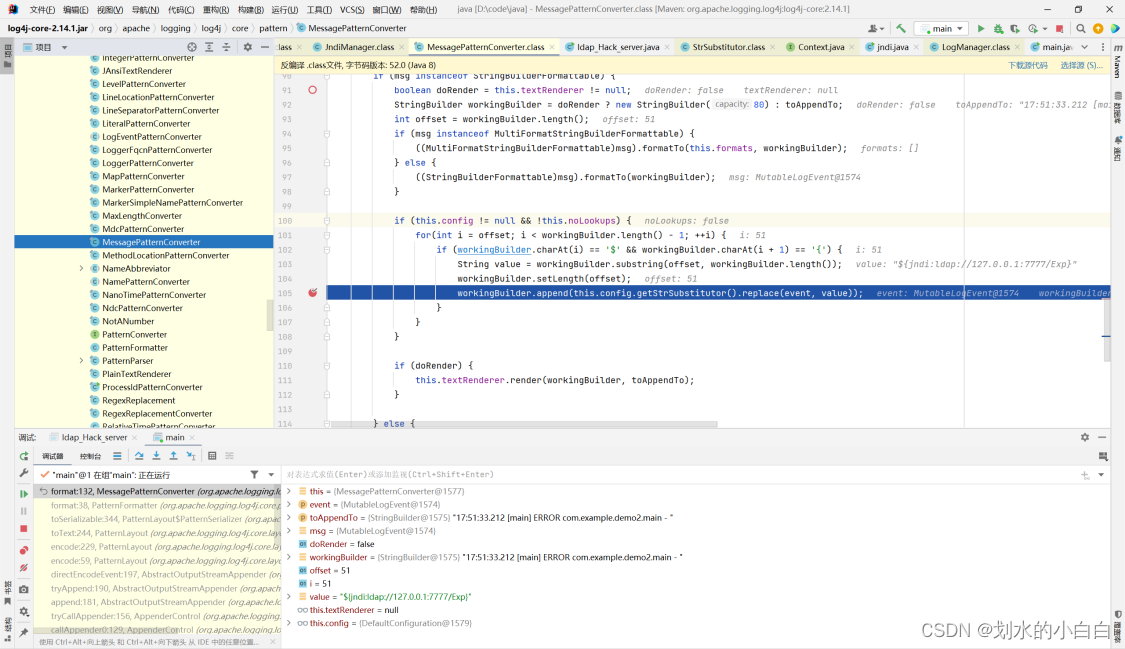Open evaluate expression calculator
1125x649 pixels.
pyautogui.click(x=212, y=456)
